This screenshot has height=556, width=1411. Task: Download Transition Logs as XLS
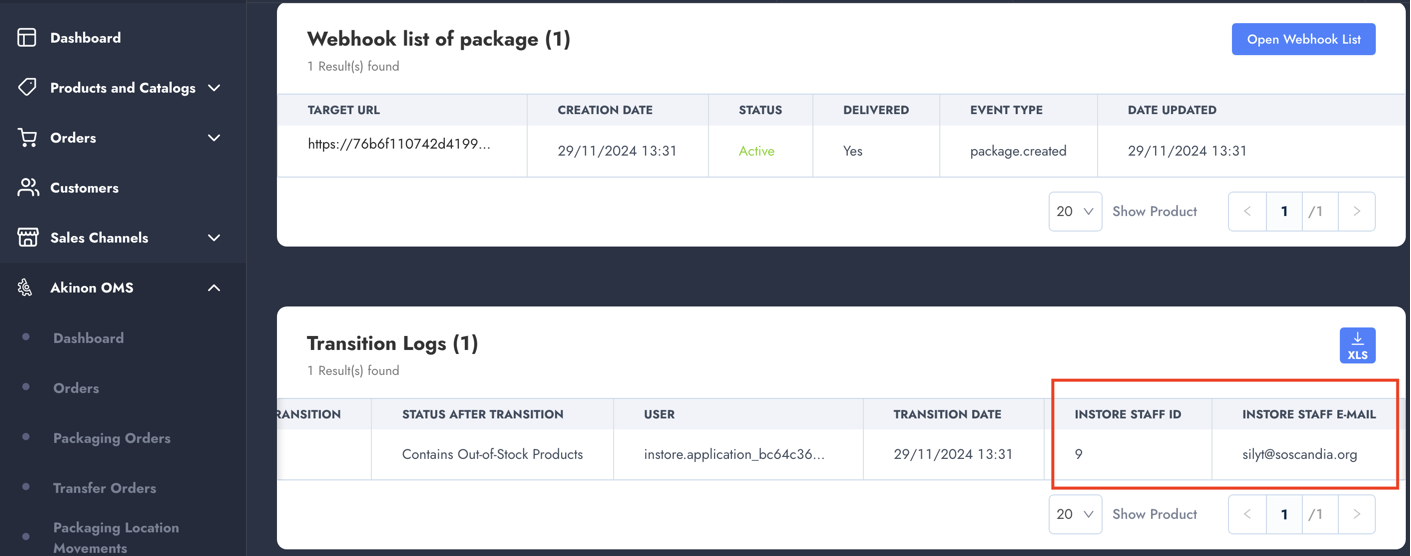(1357, 346)
